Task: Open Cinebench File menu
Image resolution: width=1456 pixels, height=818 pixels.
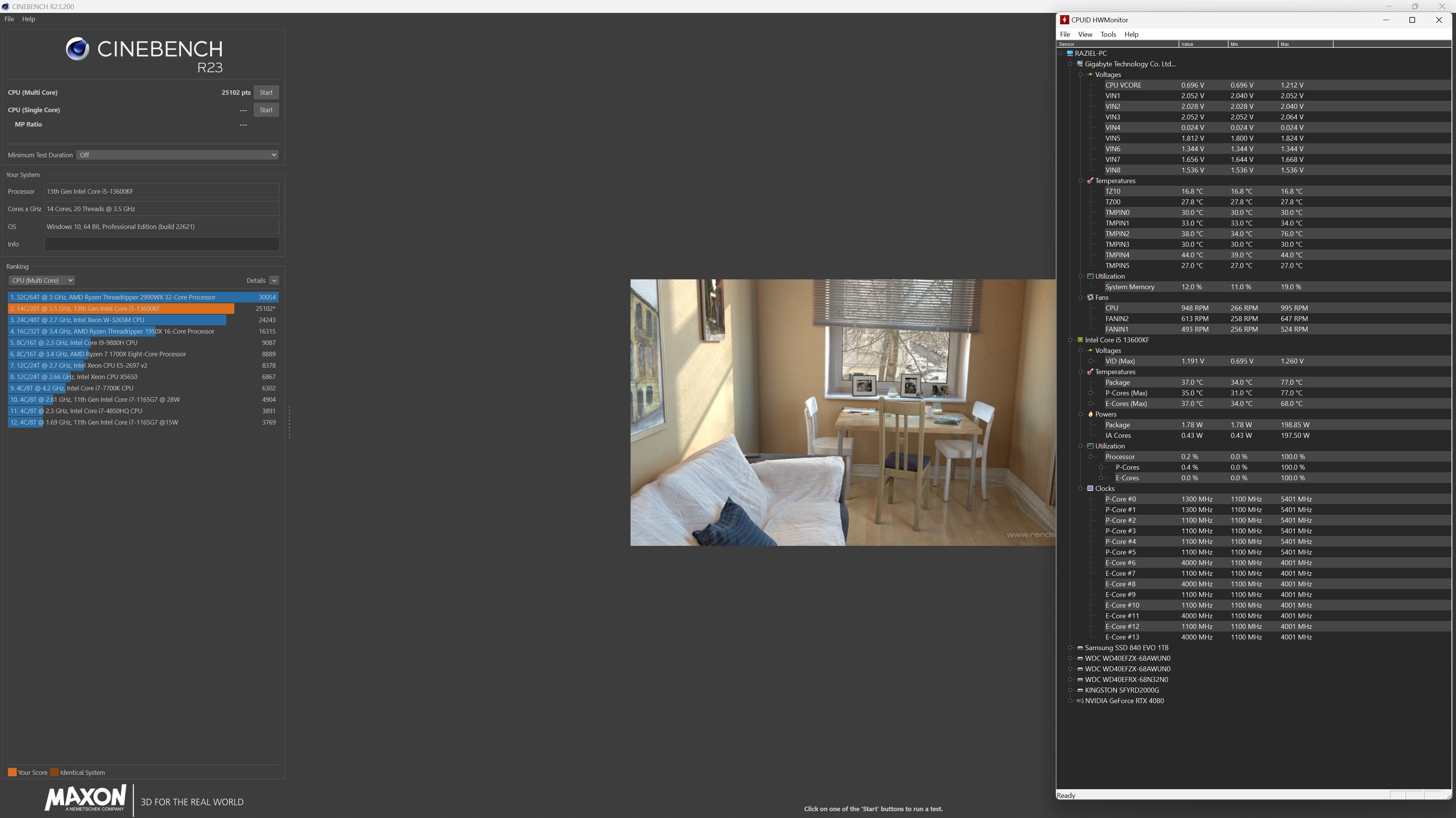Action: coord(9,19)
